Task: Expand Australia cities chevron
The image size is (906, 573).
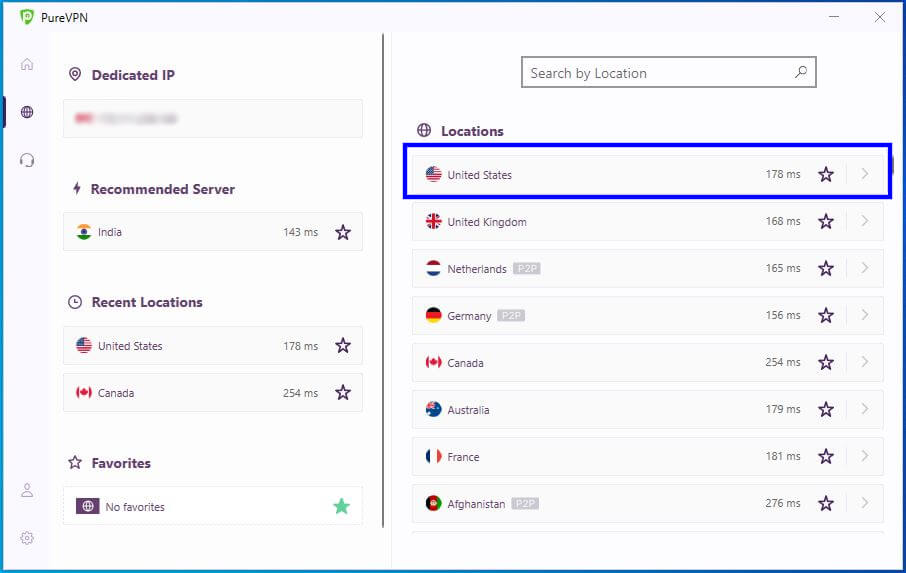Action: [x=865, y=409]
